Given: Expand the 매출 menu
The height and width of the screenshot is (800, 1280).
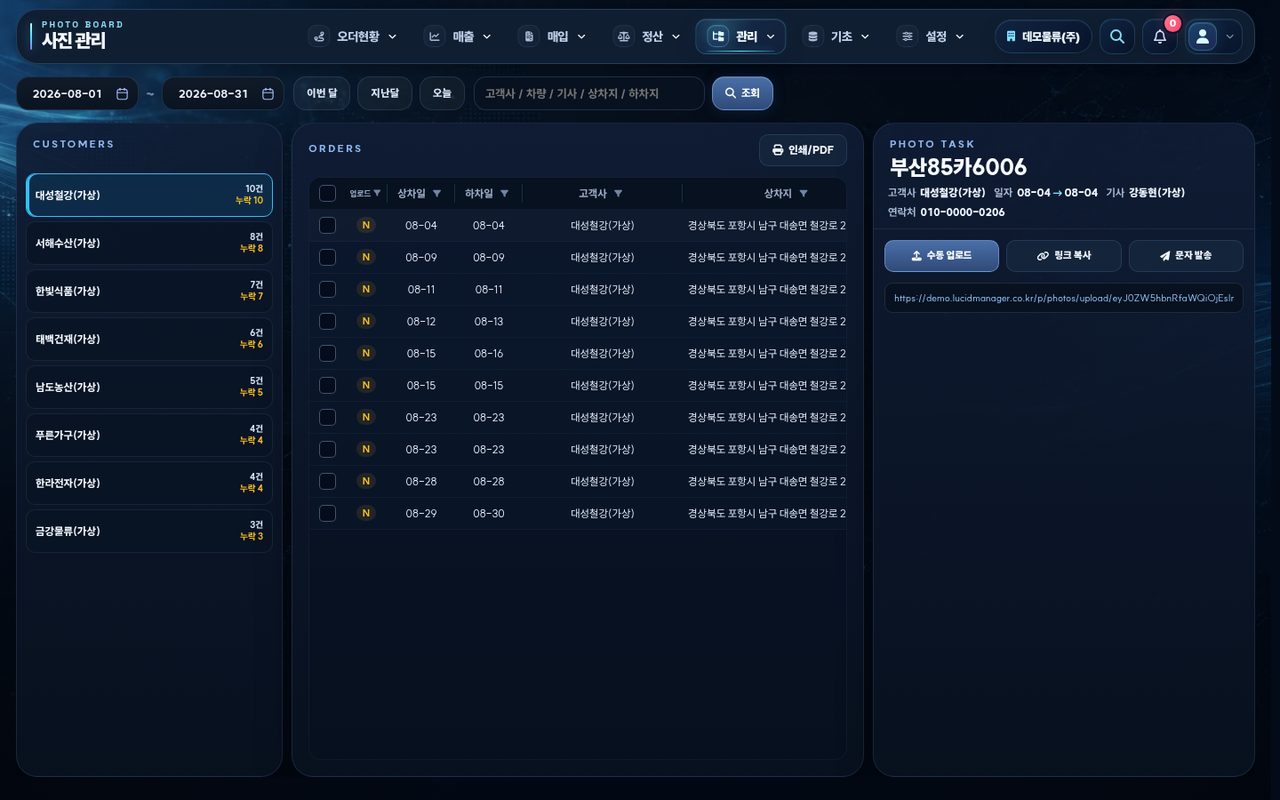Looking at the screenshot, I should [460, 37].
